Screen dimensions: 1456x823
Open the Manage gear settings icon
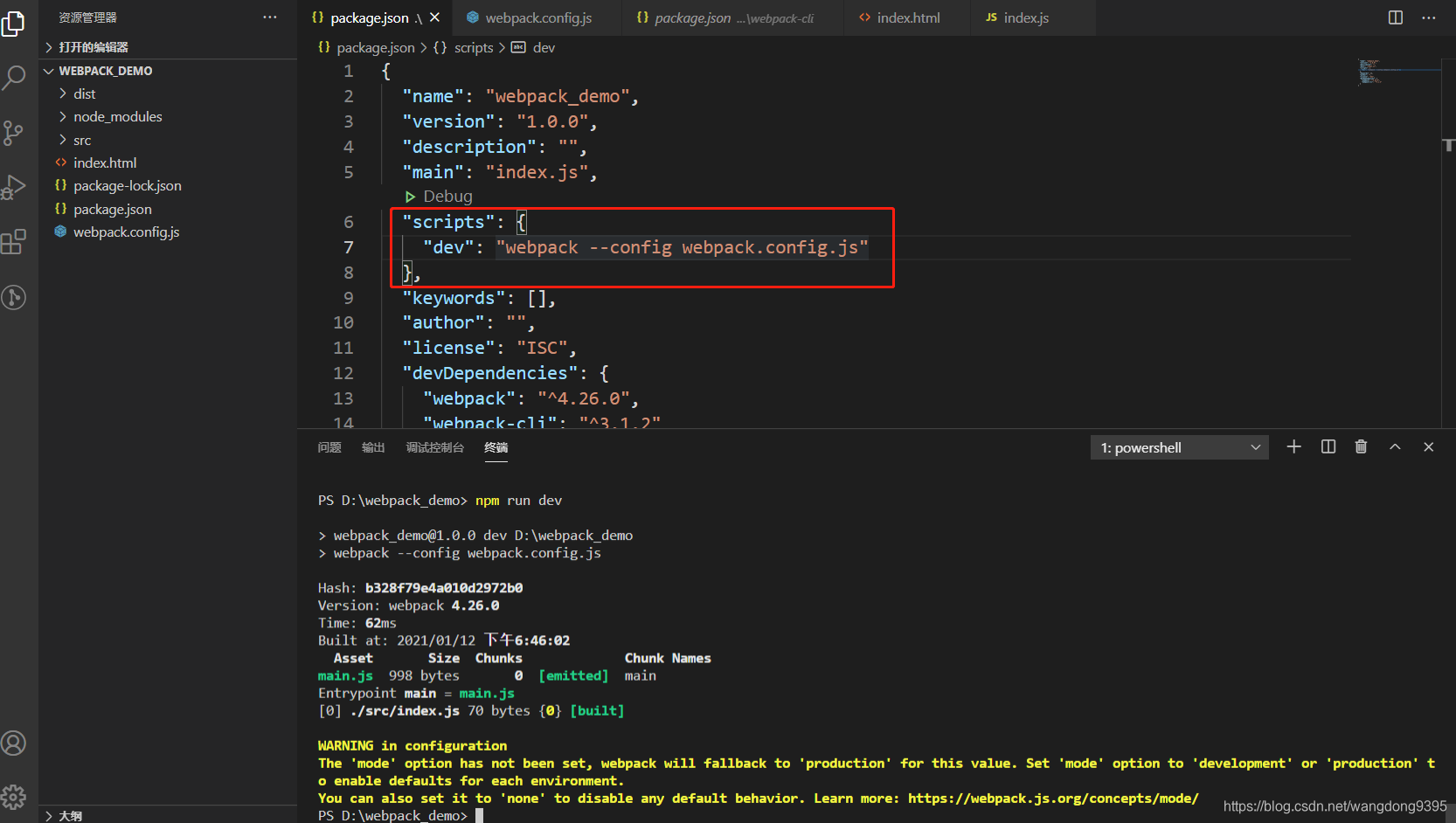(x=14, y=797)
